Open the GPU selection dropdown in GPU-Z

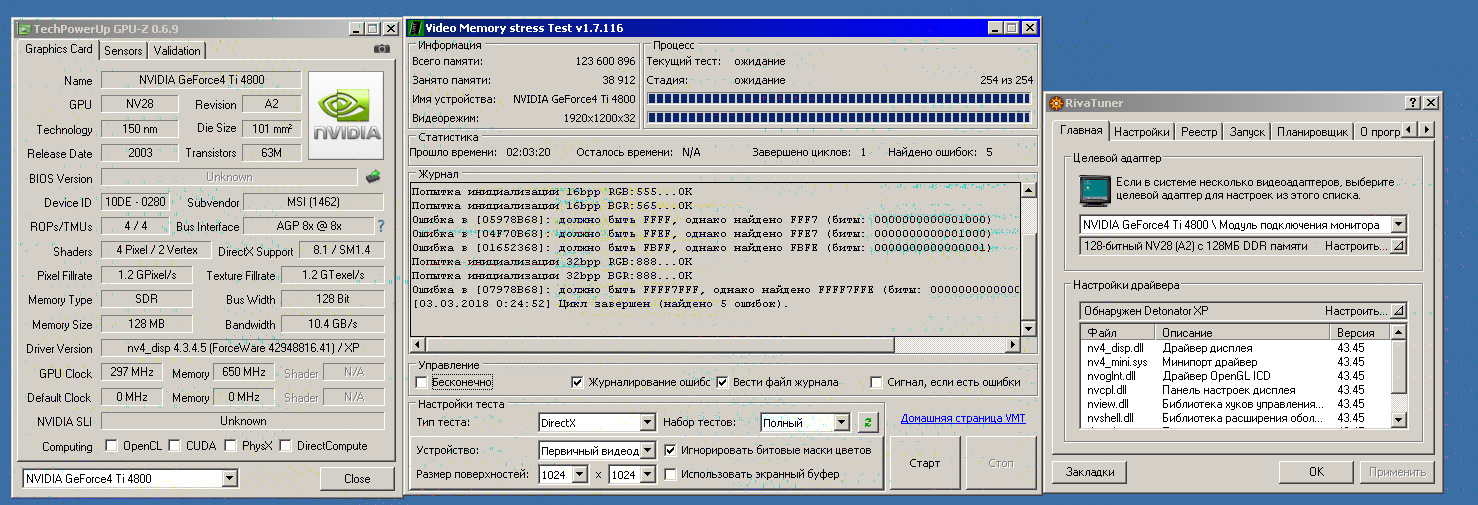(x=230, y=479)
